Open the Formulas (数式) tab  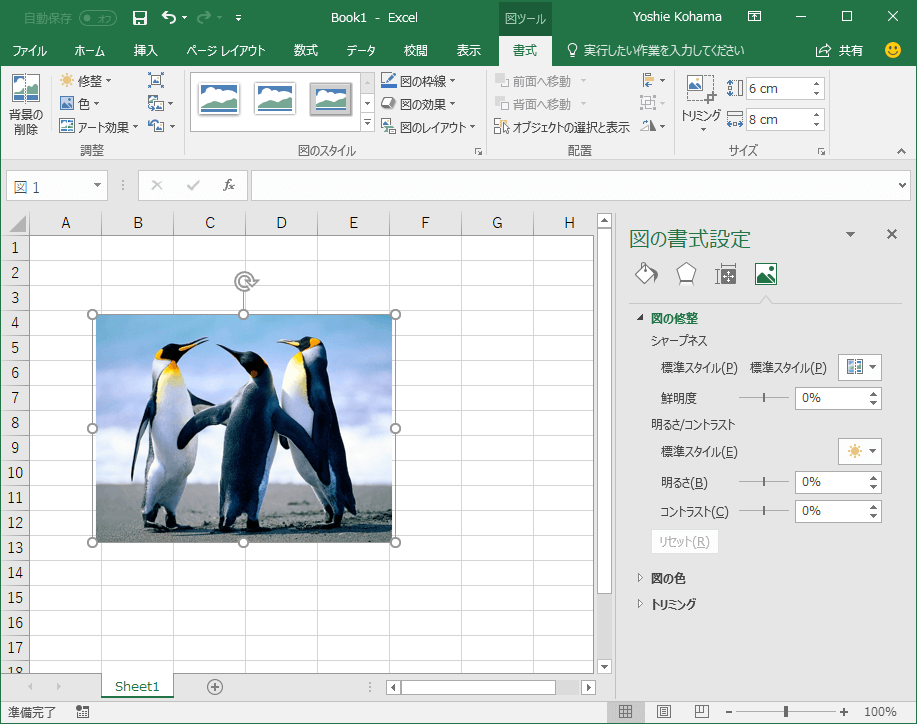(306, 51)
